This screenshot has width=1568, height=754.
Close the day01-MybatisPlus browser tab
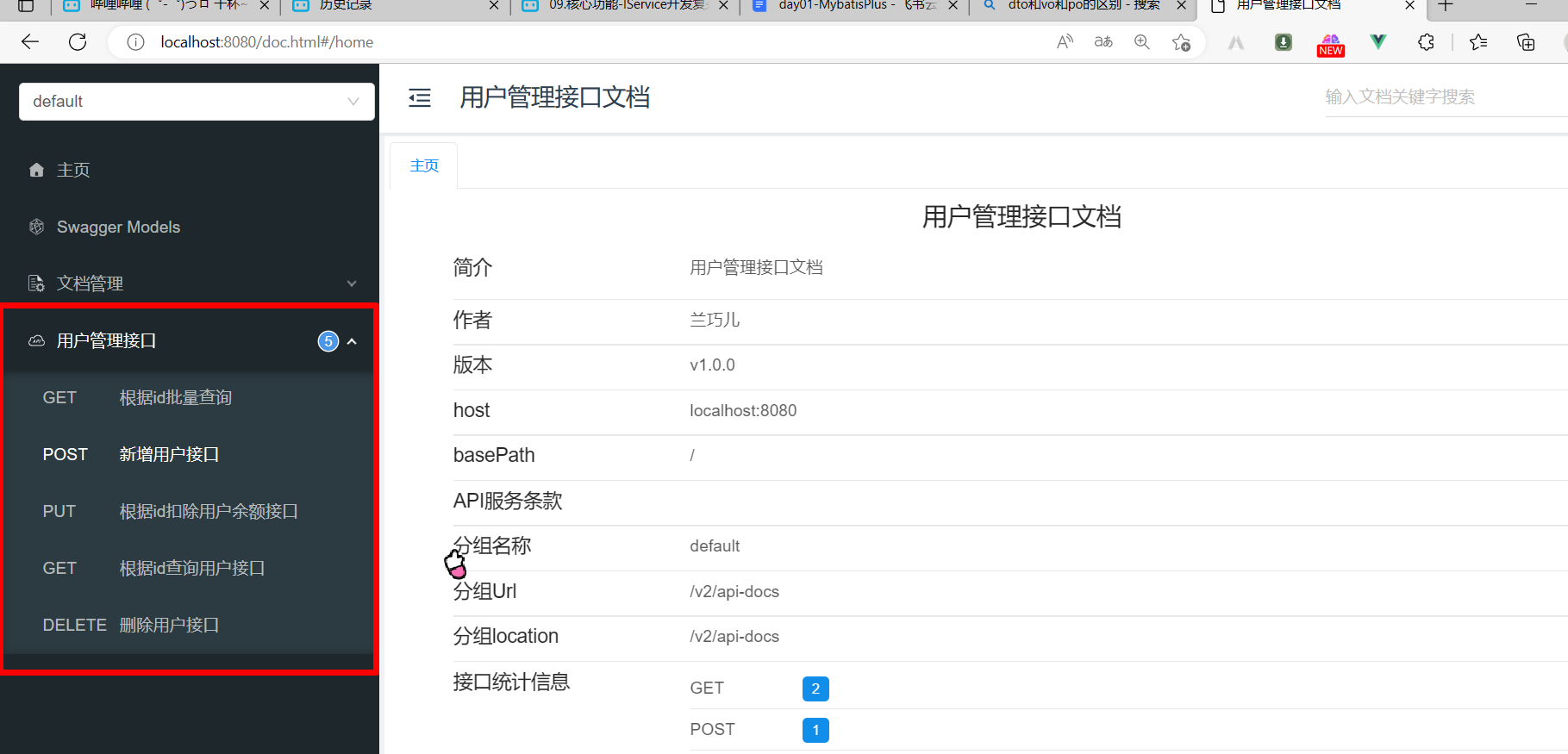(953, 6)
